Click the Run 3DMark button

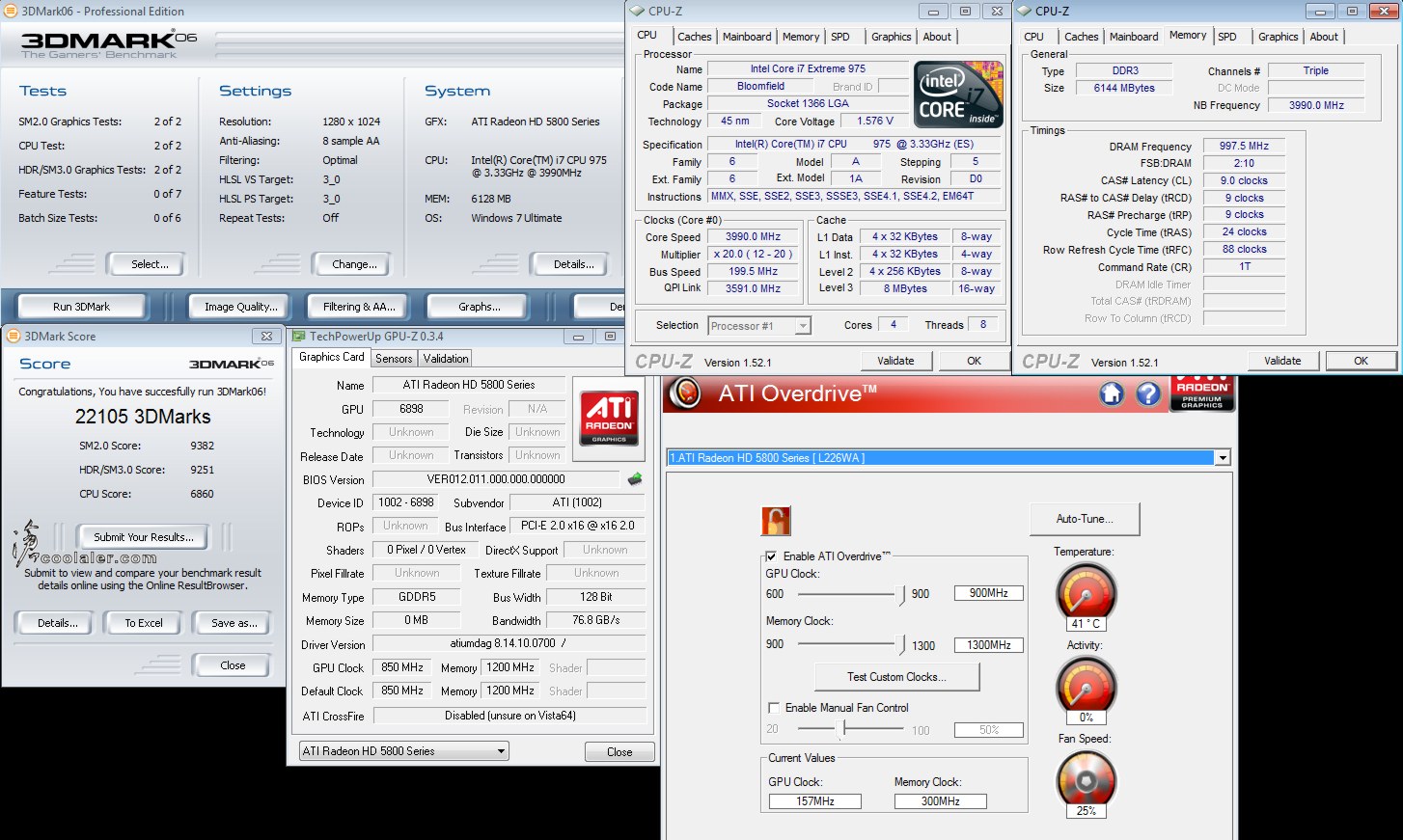[81, 307]
